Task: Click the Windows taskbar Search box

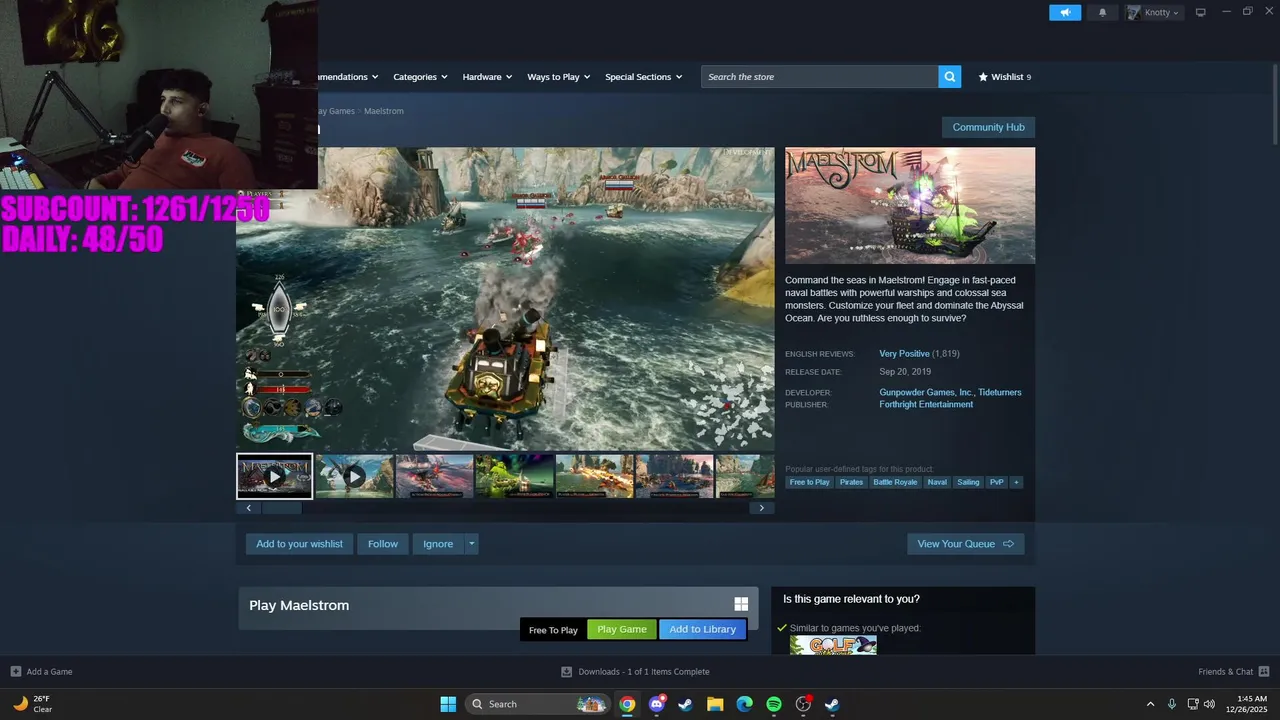Action: [538, 704]
